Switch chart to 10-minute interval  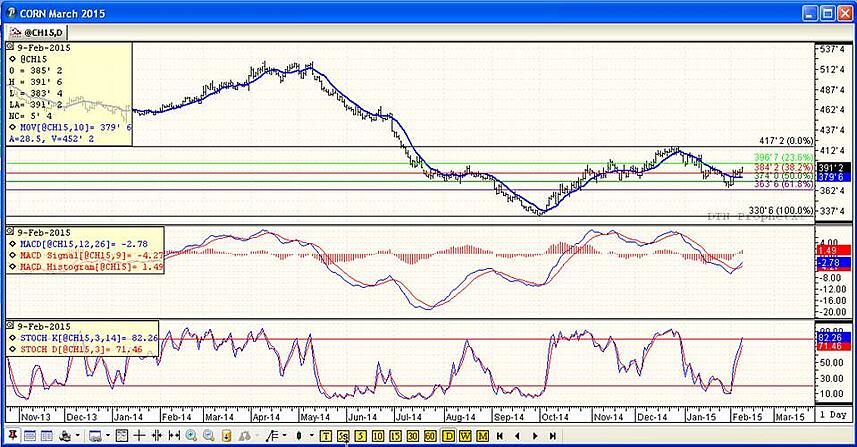pyautogui.click(x=378, y=436)
